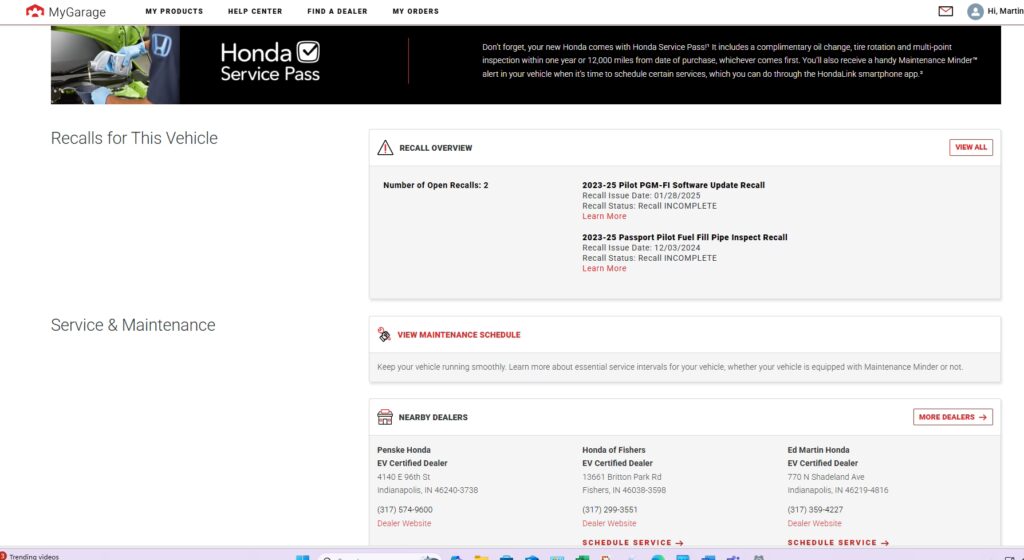
Task: Open the Help Center menu
Action: [x=255, y=12]
